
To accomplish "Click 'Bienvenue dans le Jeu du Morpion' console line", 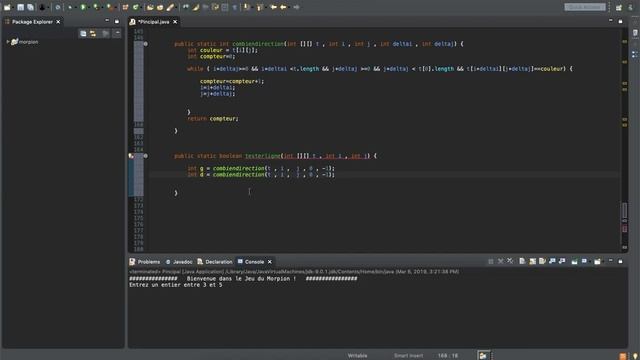I will (241, 278).
